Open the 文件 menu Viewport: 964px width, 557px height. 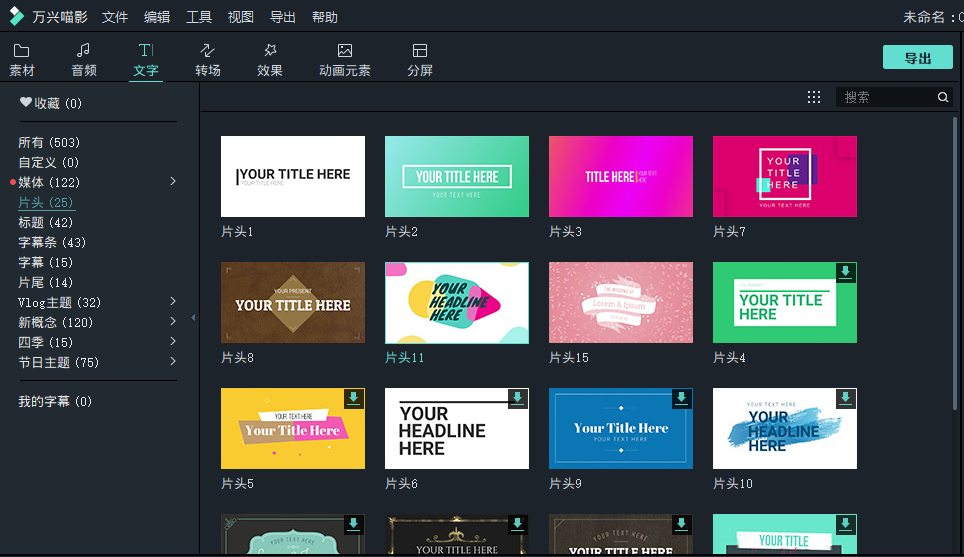115,17
